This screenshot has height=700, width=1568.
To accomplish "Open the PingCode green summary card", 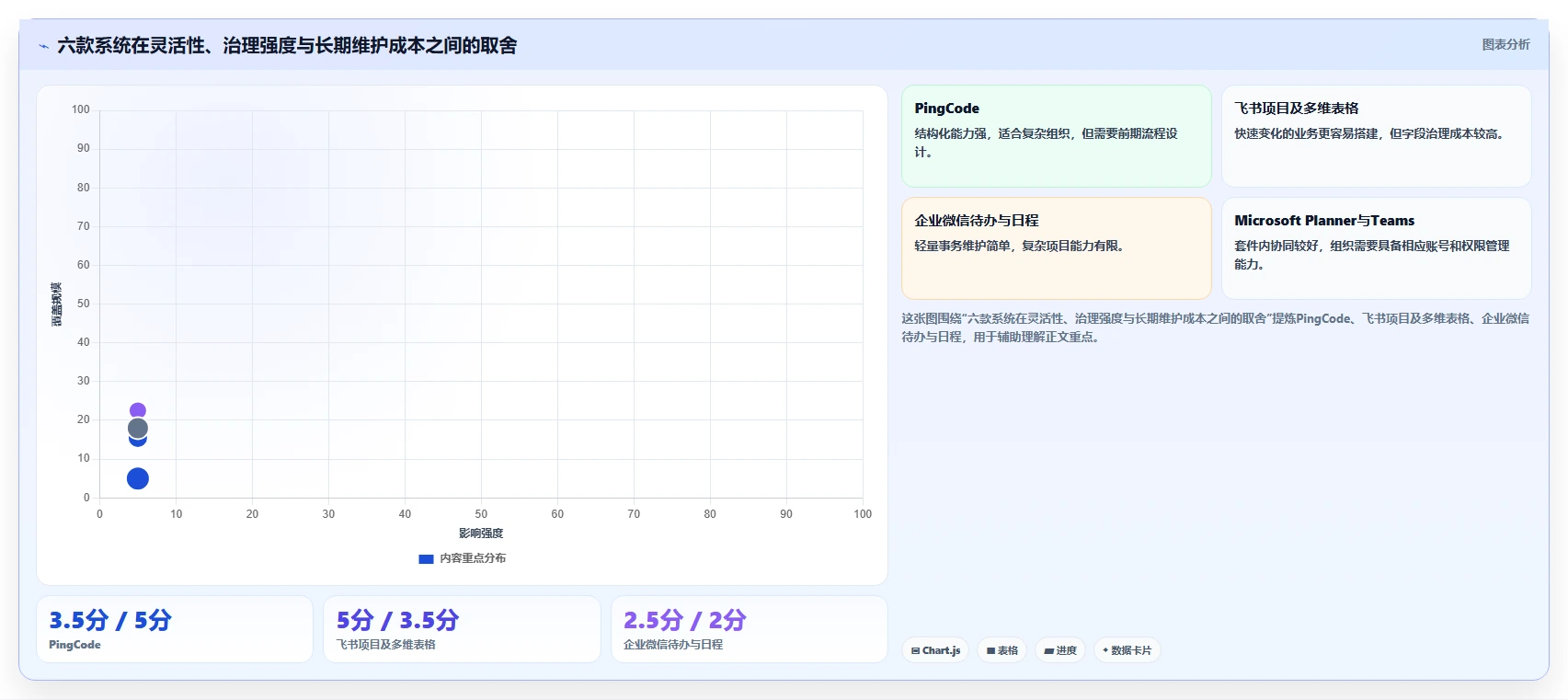I will coord(1056,136).
